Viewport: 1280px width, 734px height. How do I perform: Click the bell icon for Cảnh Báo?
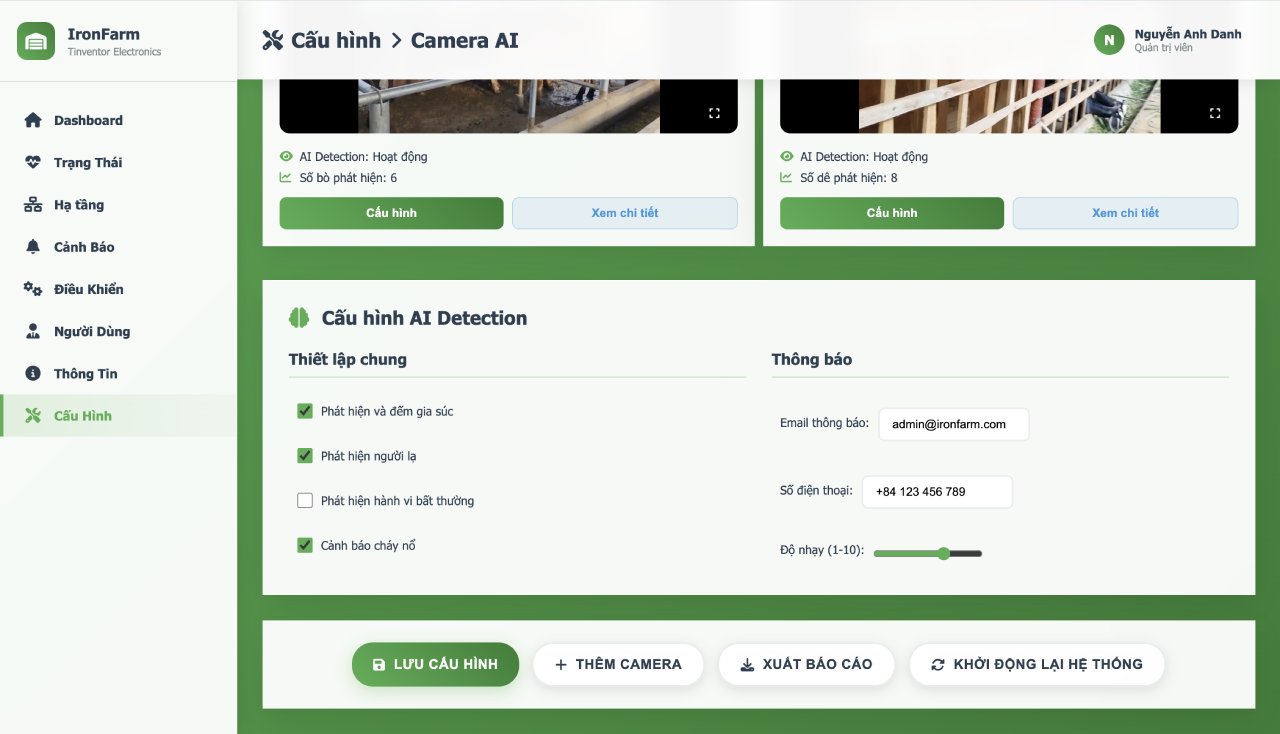coord(33,247)
